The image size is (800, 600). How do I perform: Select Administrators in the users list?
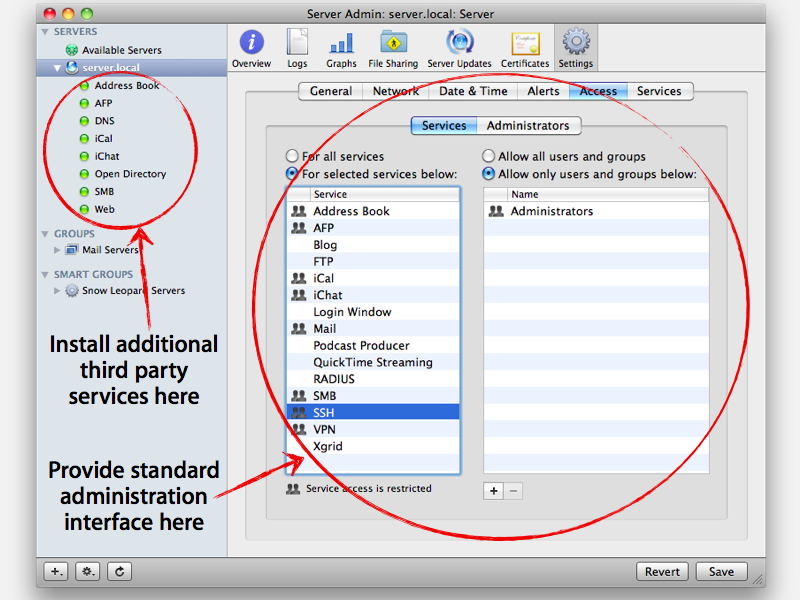596,211
